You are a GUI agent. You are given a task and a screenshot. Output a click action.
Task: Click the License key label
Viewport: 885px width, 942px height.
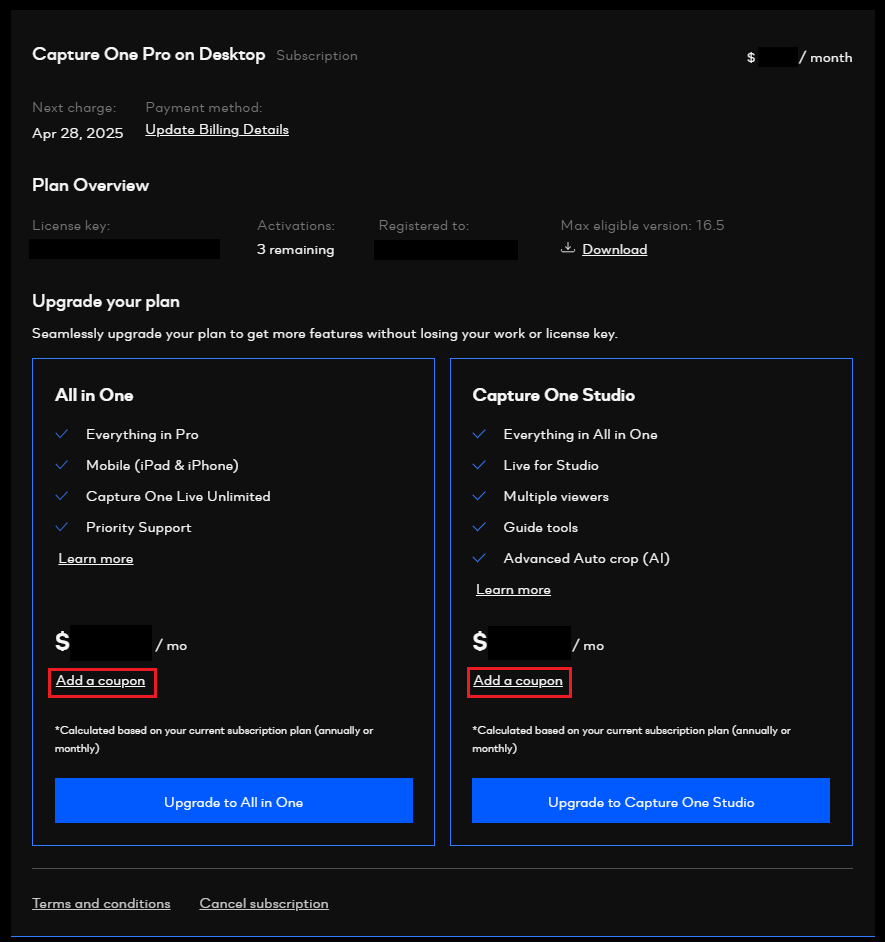pos(71,225)
